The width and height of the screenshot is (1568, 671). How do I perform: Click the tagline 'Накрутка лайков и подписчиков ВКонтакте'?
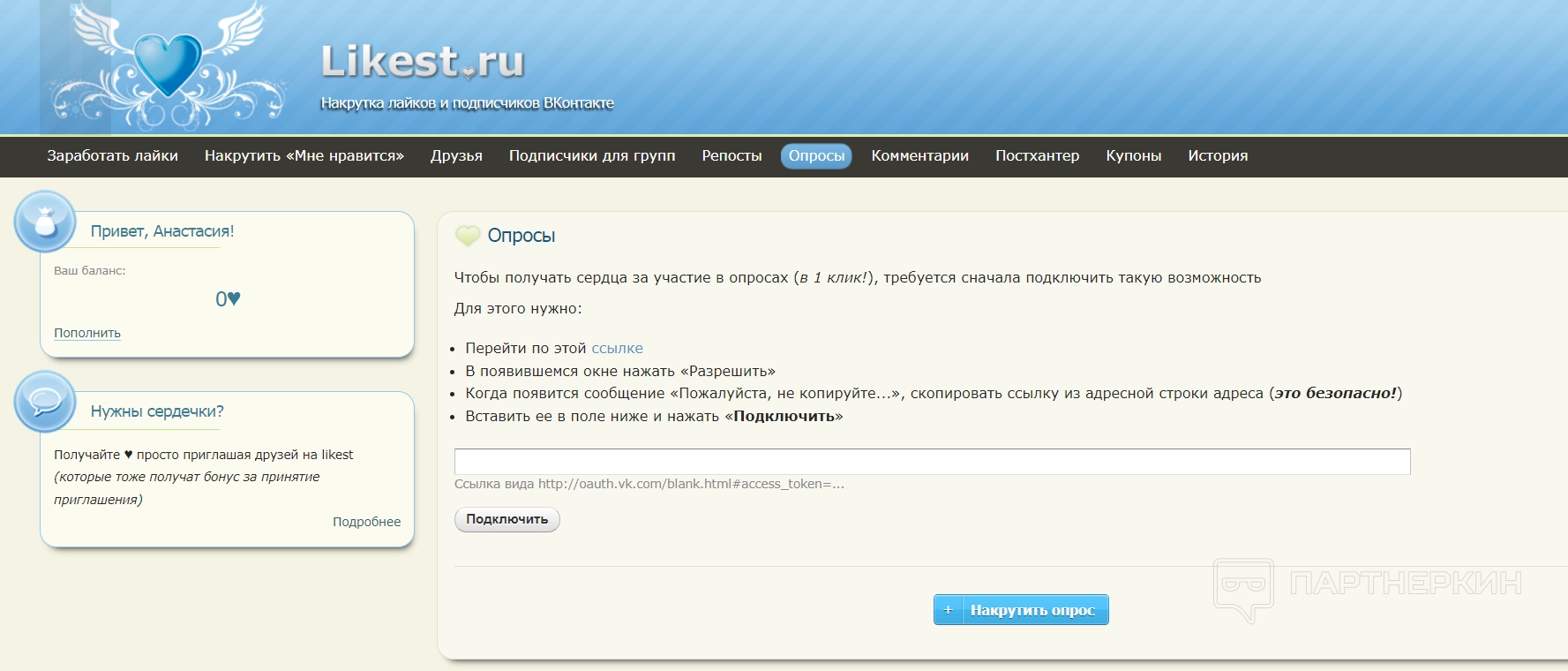click(468, 103)
